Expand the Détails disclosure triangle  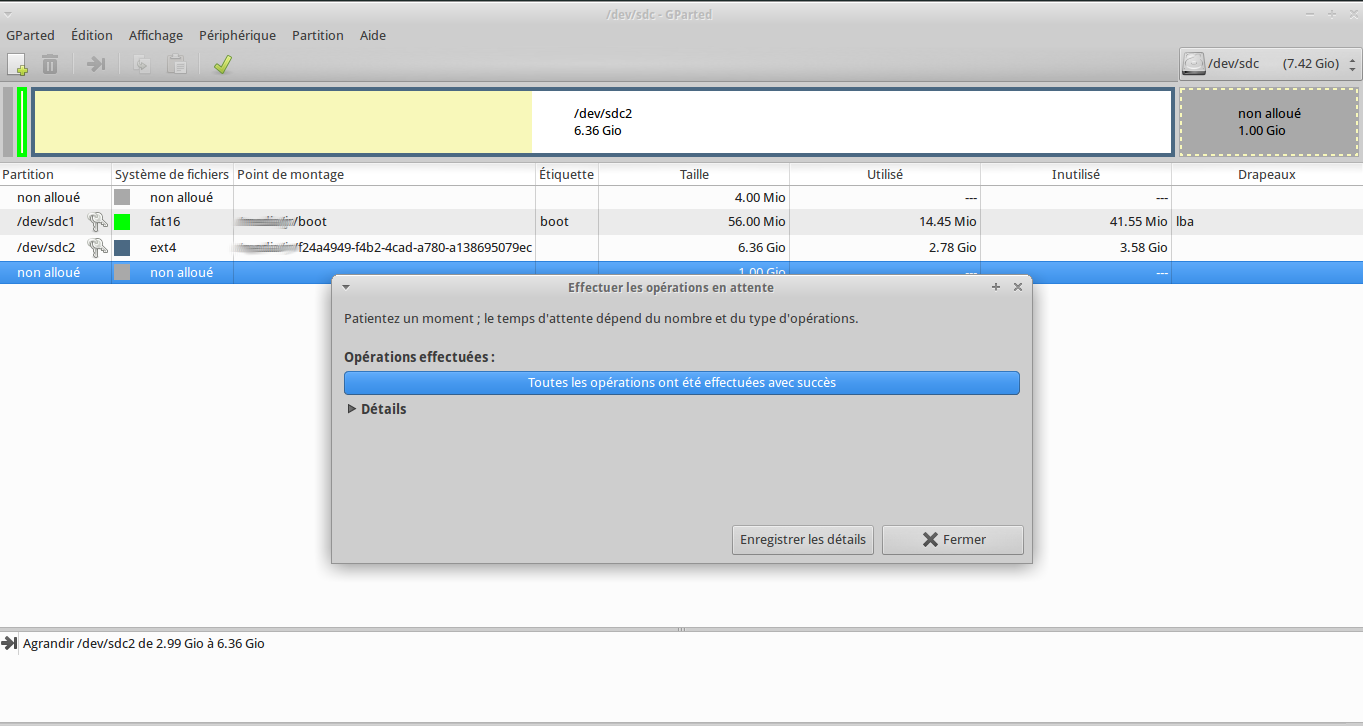[351, 409]
